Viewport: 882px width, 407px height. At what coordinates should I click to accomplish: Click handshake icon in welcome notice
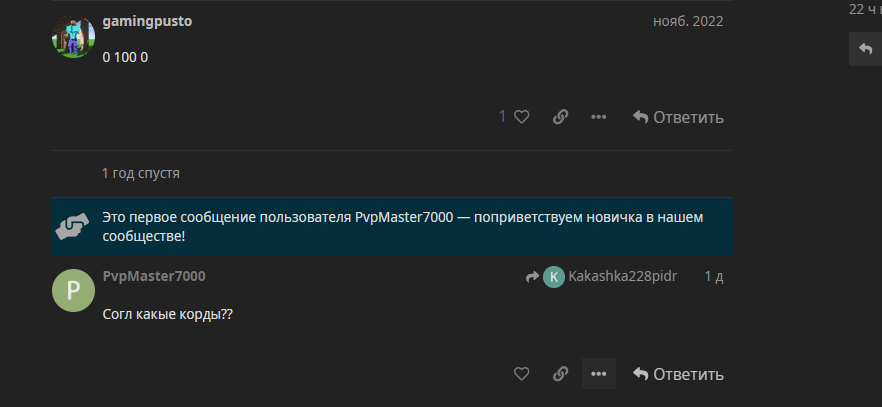(73, 226)
